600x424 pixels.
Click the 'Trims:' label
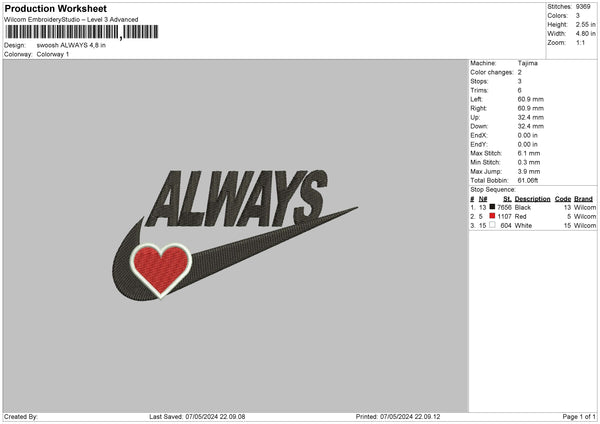(479, 90)
